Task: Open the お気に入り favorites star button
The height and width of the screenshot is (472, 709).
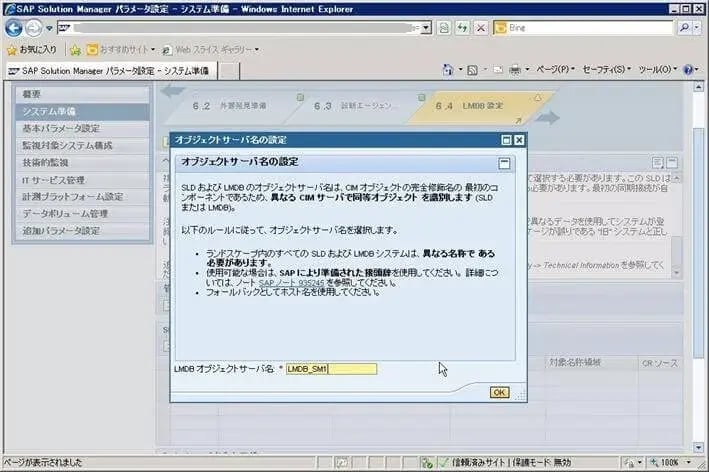Action: coord(32,49)
